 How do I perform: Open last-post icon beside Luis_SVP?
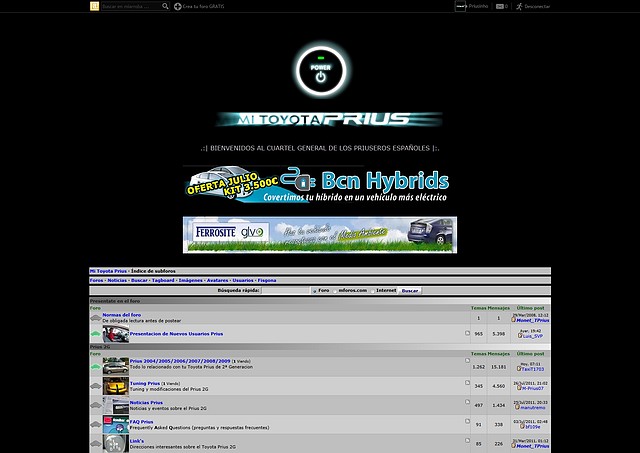(520, 336)
